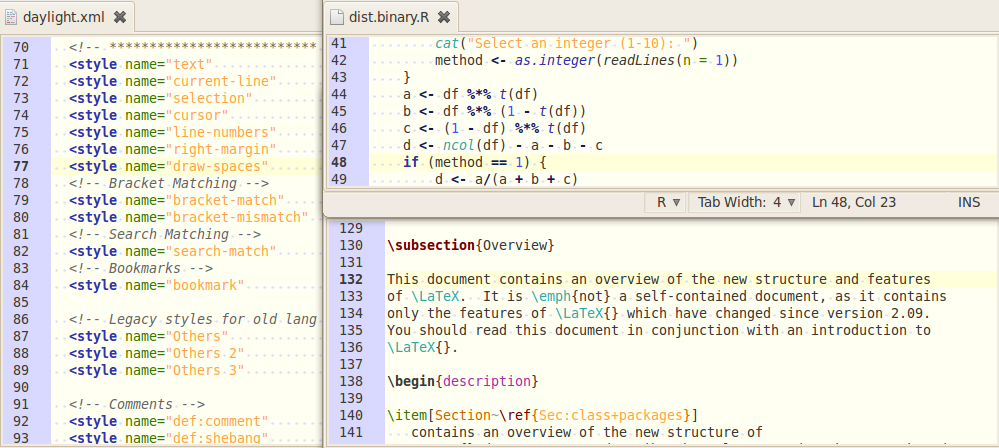Click the Ln 48, Col 23 status
999x448 pixels.
click(x=854, y=203)
